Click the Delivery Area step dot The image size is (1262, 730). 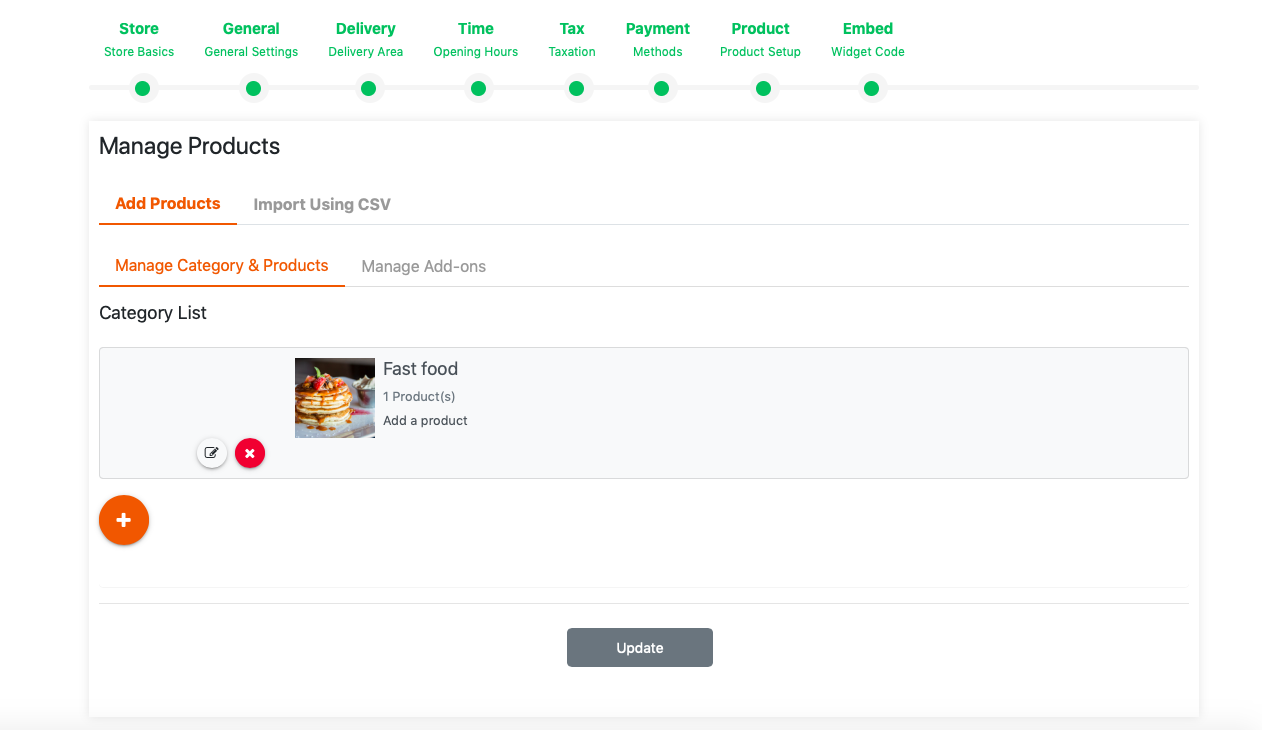point(368,89)
